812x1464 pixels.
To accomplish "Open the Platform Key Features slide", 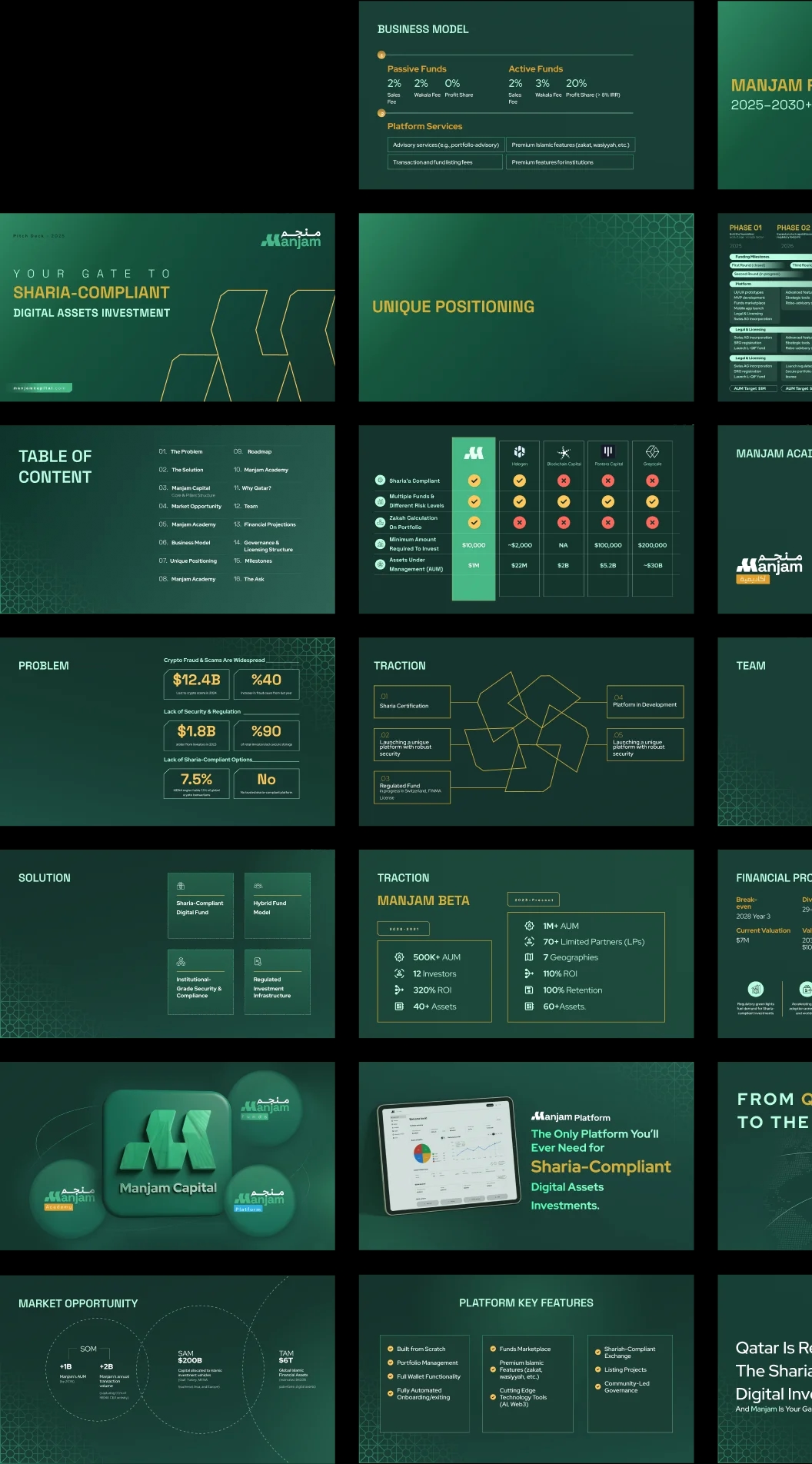I will (526, 1369).
